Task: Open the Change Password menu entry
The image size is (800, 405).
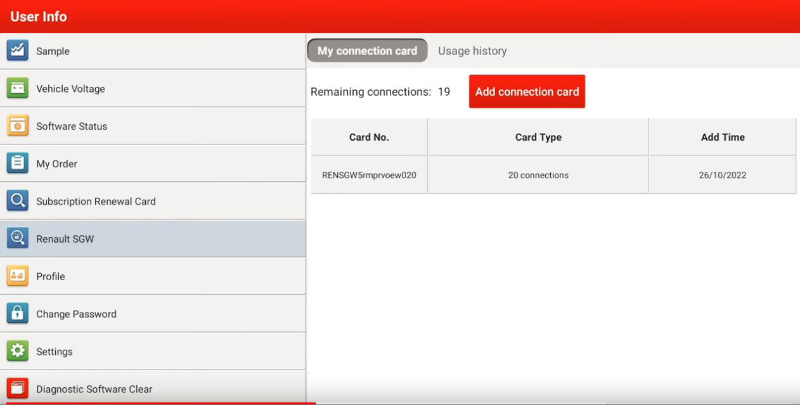Action: (76, 314)
